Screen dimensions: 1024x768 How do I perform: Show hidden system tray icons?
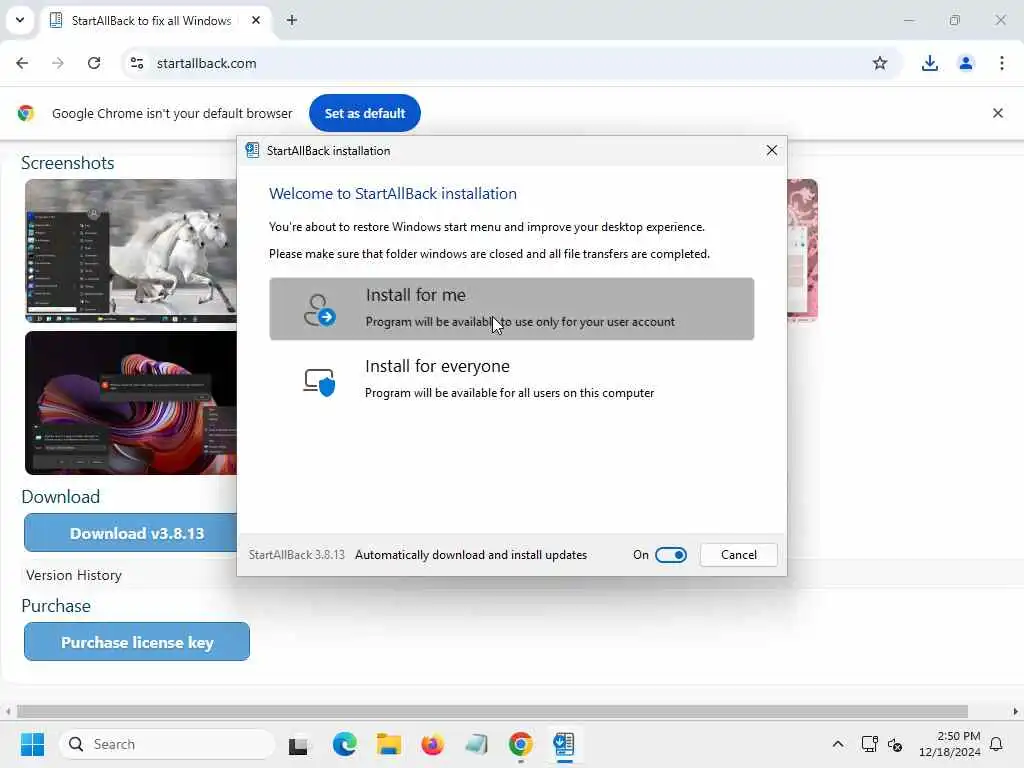838,744
